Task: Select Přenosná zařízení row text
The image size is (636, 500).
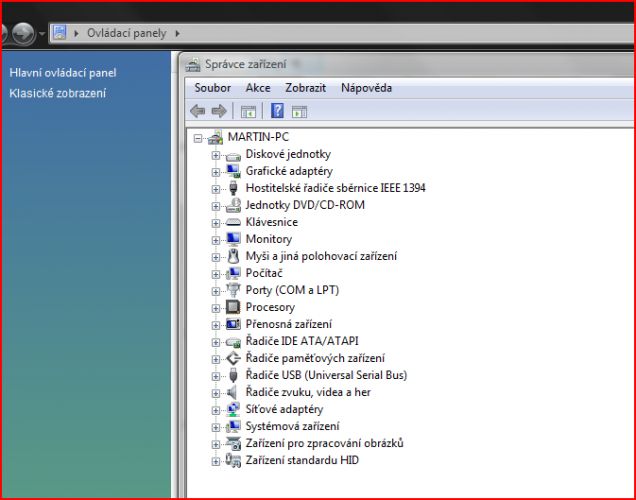Action: [289, 324]
